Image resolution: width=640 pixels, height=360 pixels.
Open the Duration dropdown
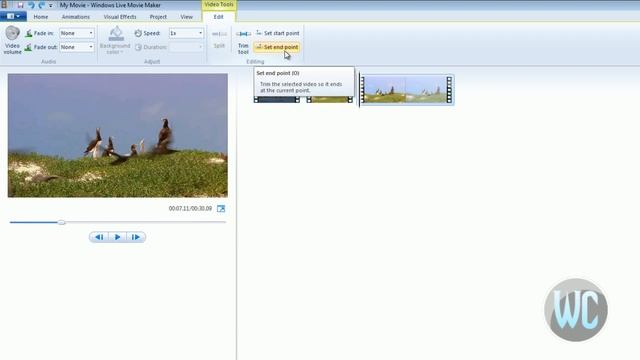coord(186,47)
